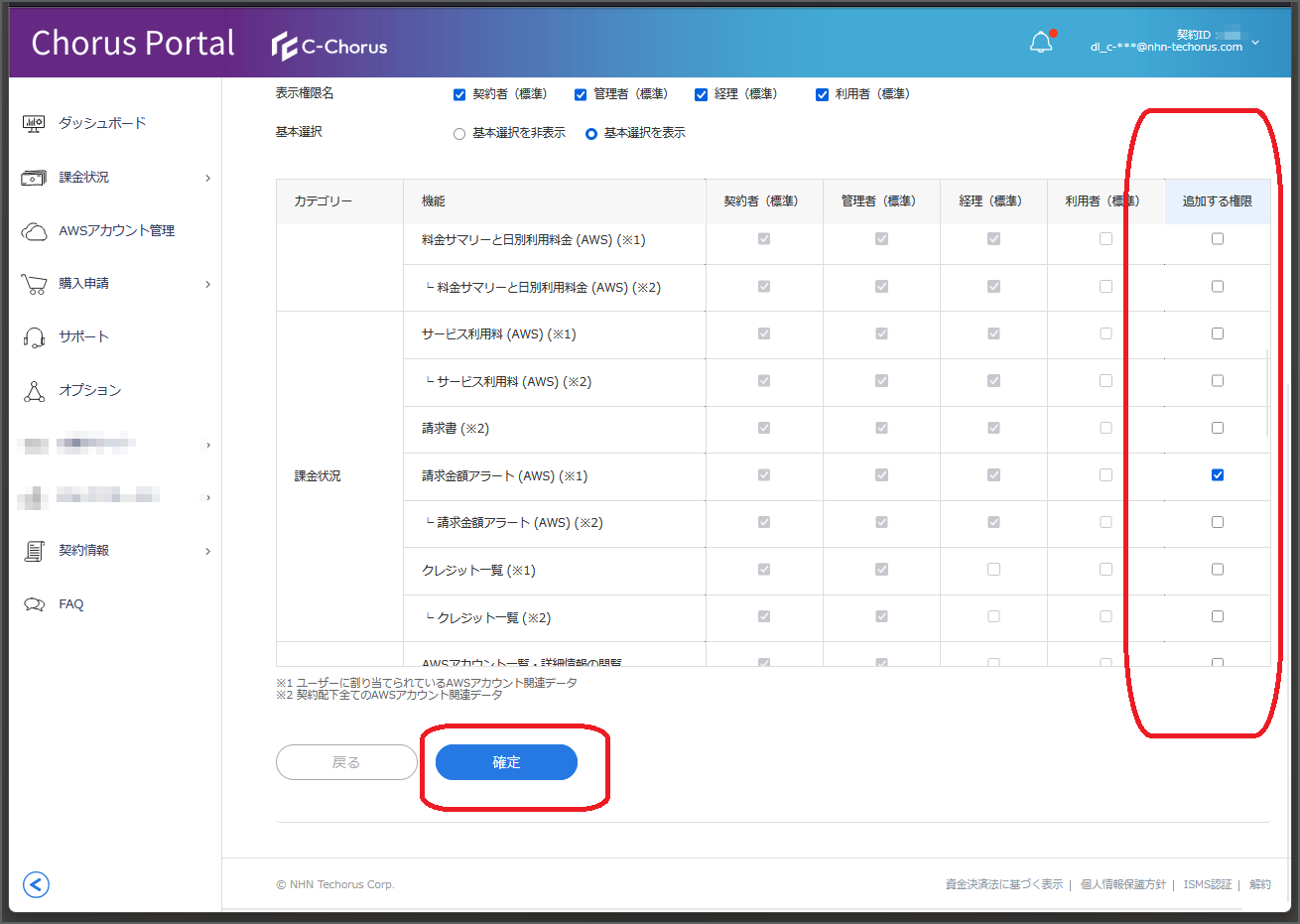The image size is (1300, 924).
Task: Click the 契約情報 document icon
Action: (x=34, y=551)
